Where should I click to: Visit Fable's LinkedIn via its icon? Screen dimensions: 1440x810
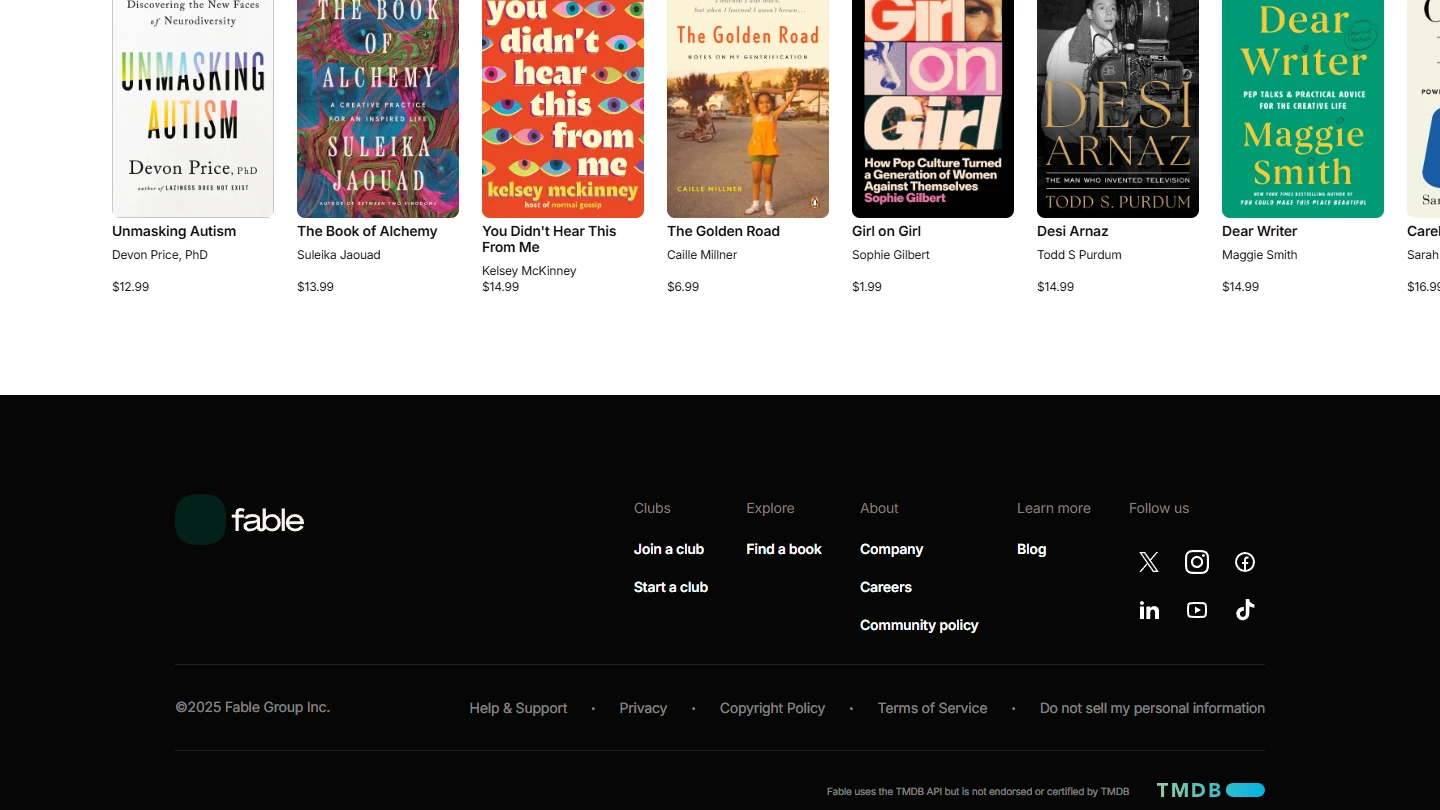1149,610
